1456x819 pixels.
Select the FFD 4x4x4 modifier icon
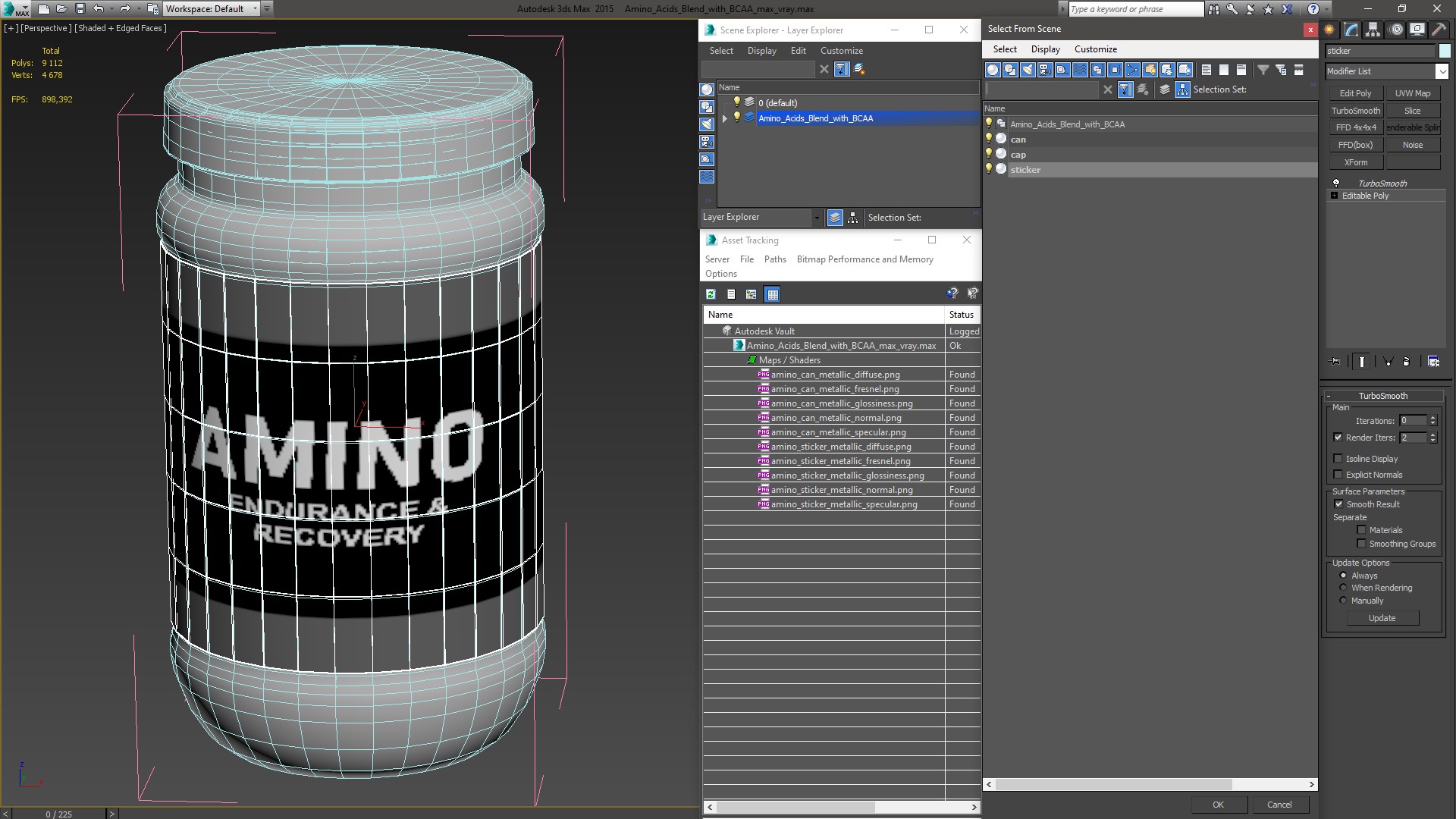click(1356, 127)
